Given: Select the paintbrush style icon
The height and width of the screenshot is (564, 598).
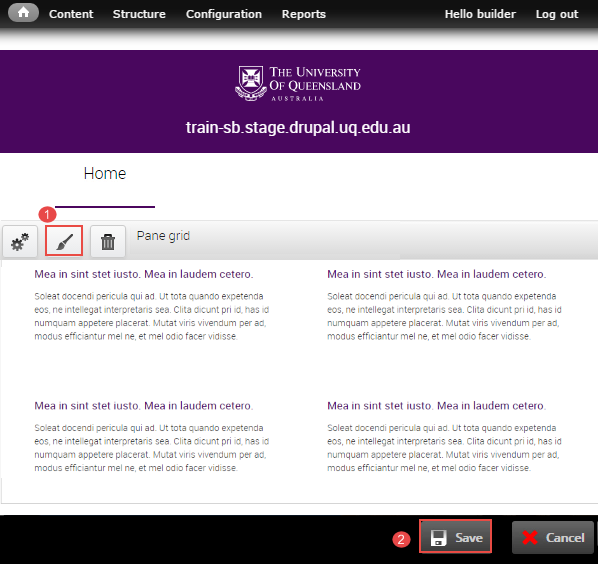Looking at the screenshot, I should tap(64, 241).
